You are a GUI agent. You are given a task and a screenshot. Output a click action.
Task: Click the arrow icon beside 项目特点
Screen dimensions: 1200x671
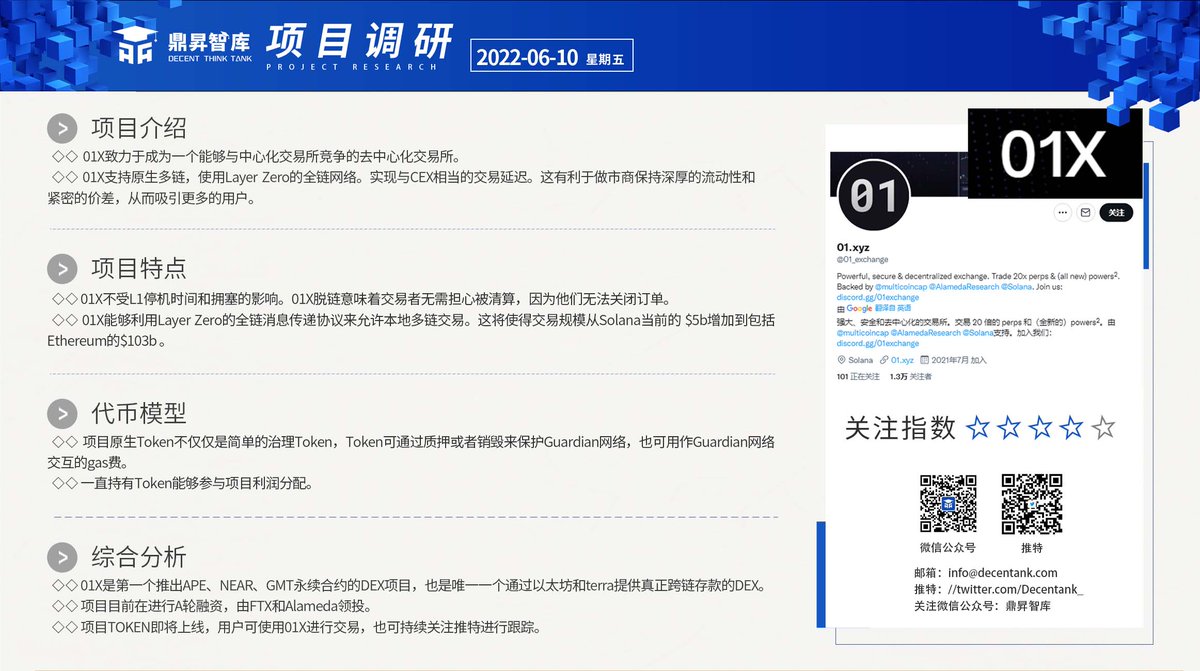pos(63,270)
